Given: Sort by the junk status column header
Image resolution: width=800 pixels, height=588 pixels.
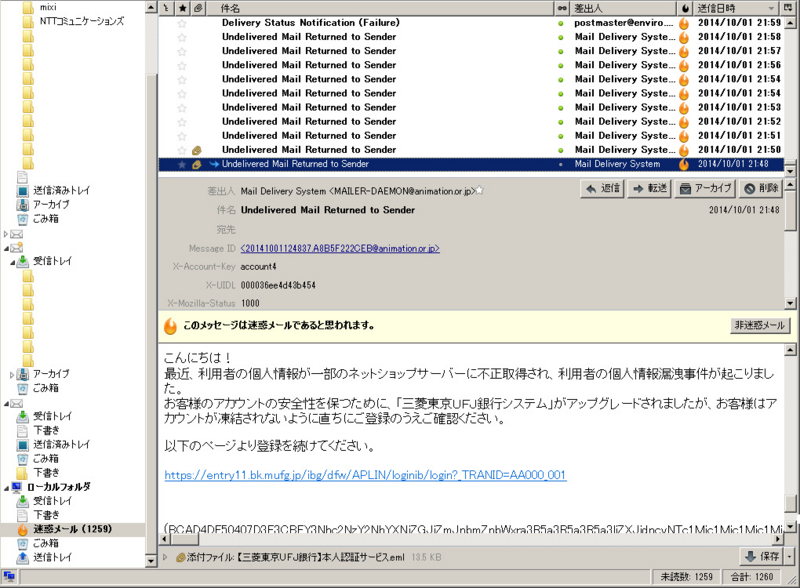Looking at the screenshot, I should point(685,8).
